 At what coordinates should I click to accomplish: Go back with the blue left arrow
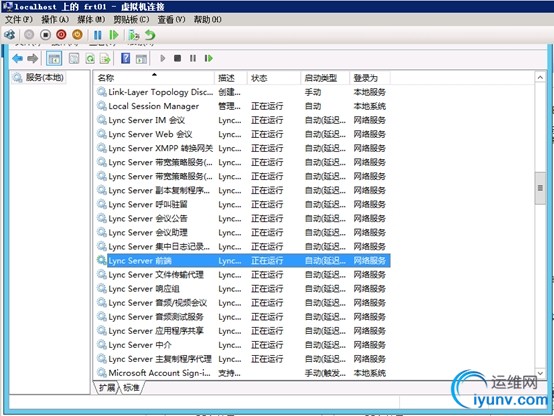17,58
